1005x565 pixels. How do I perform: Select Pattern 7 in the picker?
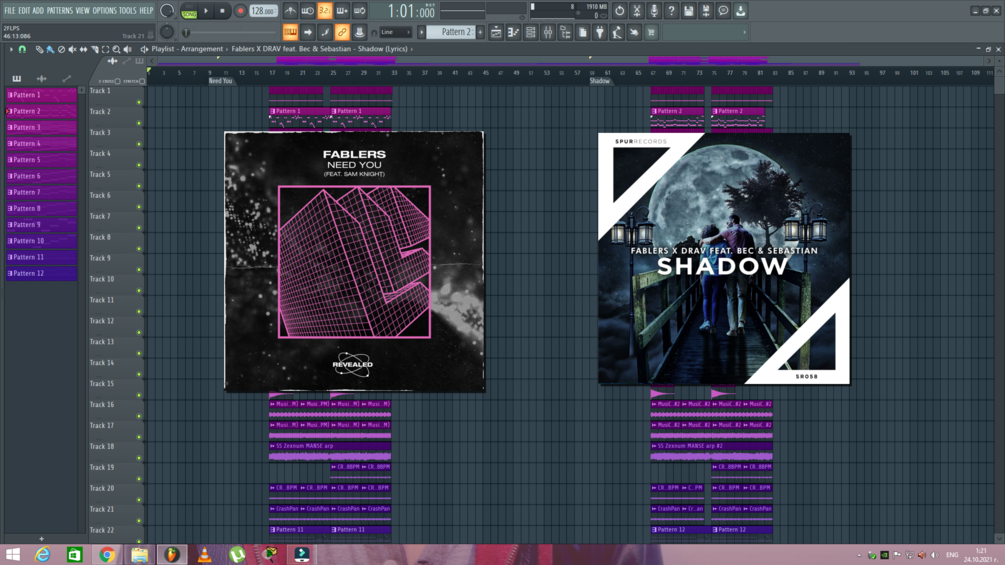coord(42,192)
